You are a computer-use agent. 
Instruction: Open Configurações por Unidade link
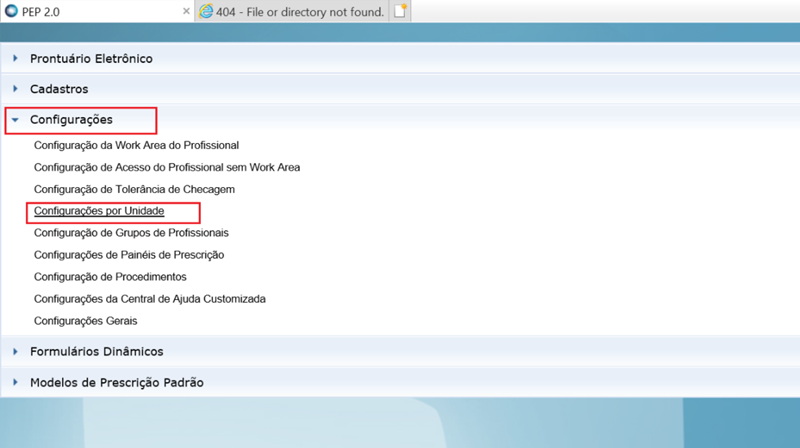(x=99, y=211)
